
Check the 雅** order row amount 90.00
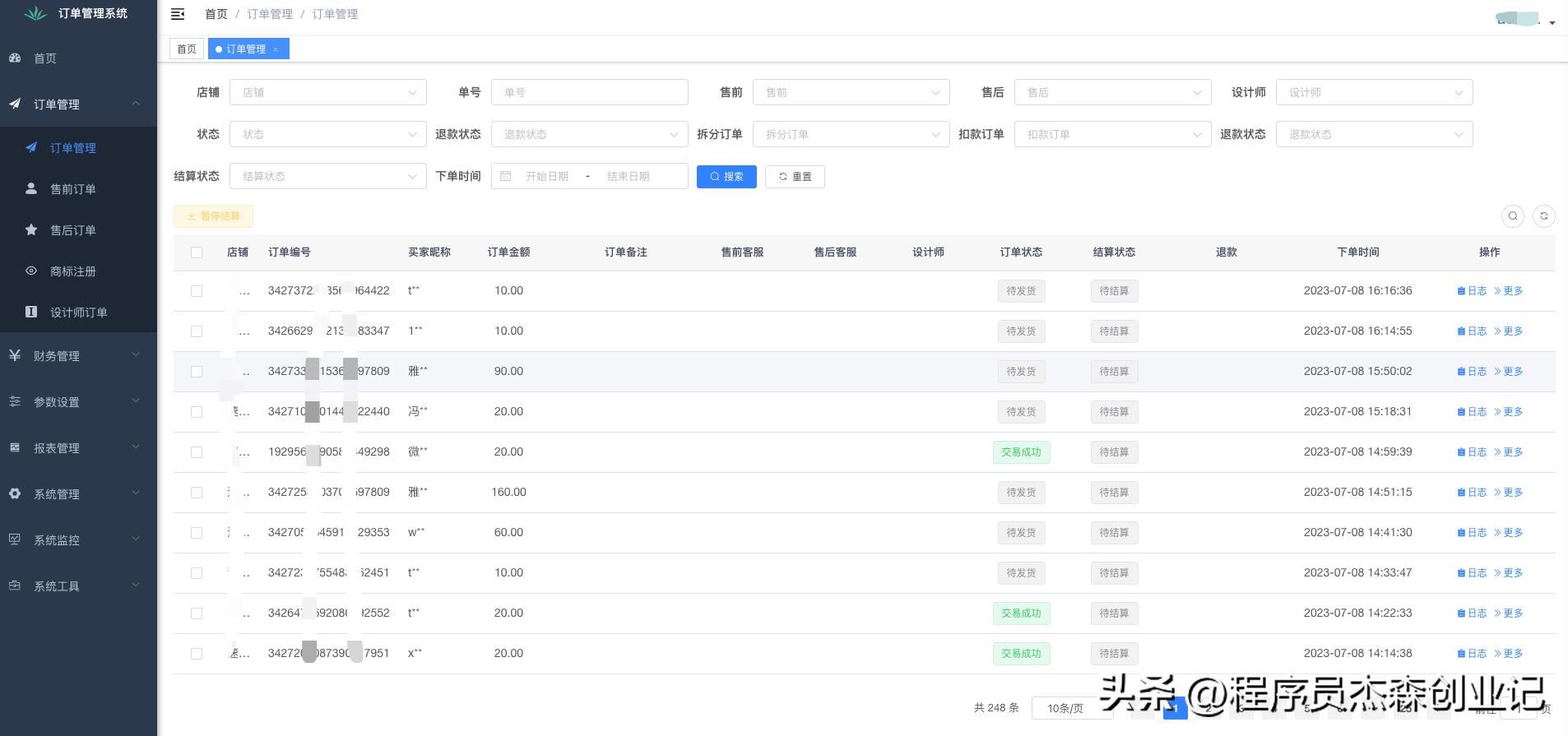pos(197,372)
